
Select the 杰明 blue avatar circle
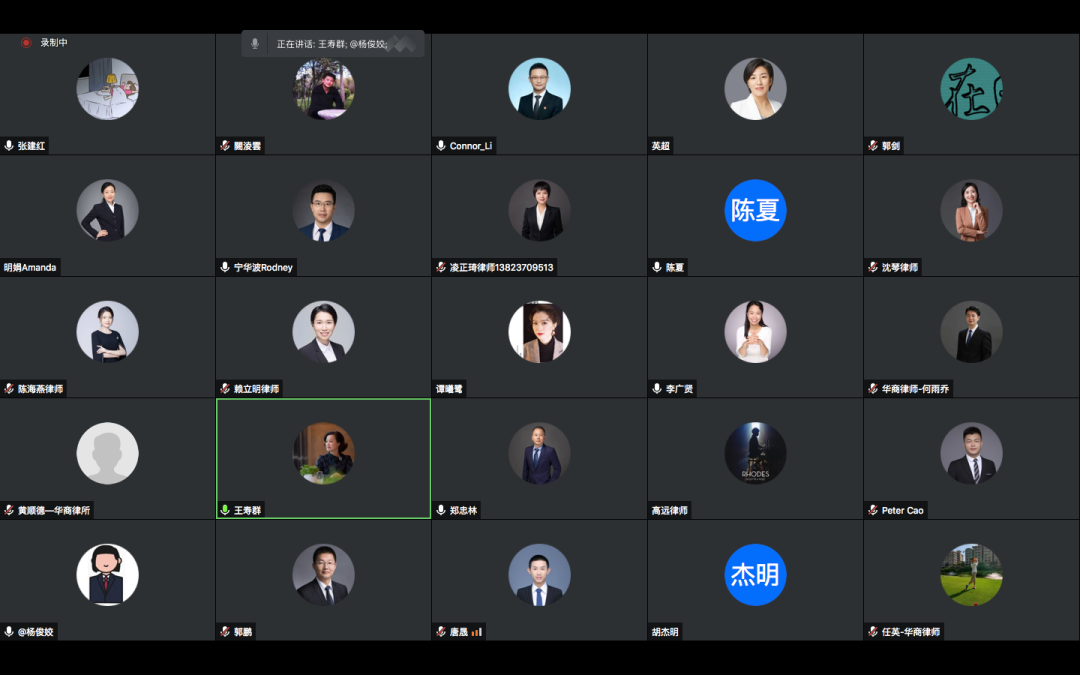point(755,574)
